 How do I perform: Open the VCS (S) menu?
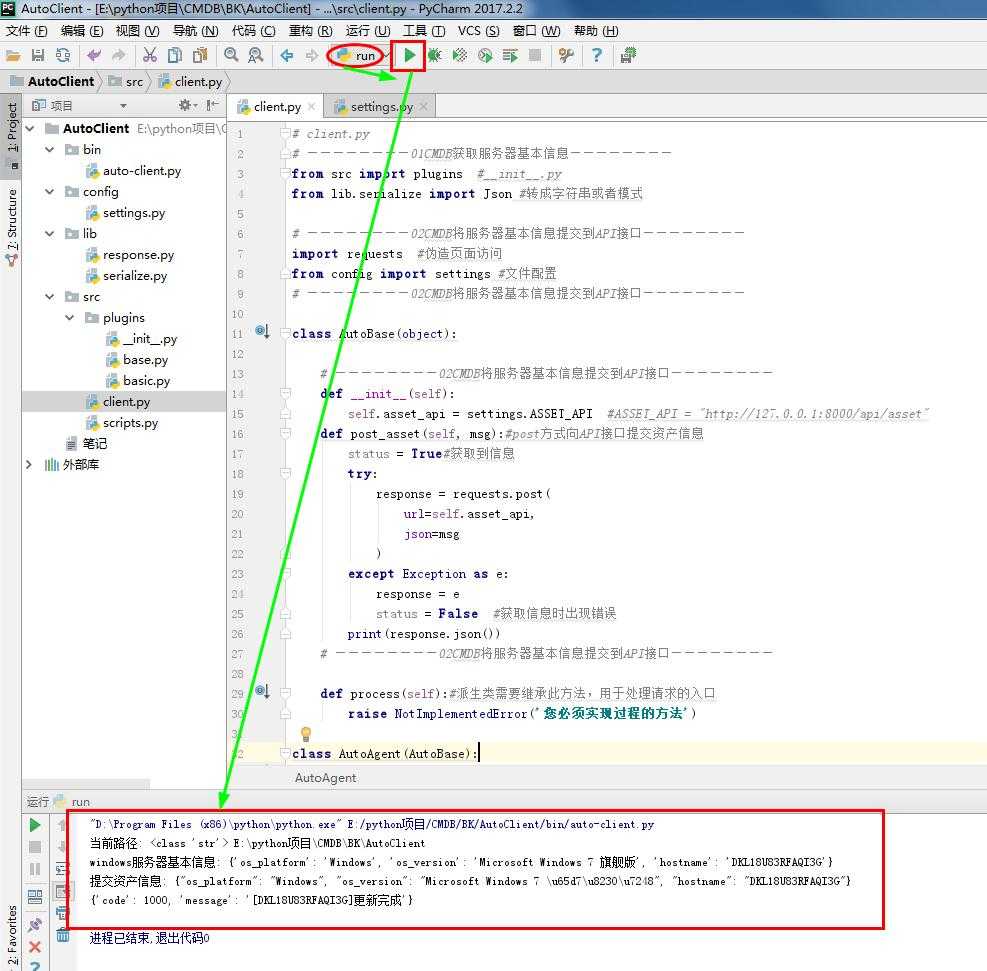478,31
